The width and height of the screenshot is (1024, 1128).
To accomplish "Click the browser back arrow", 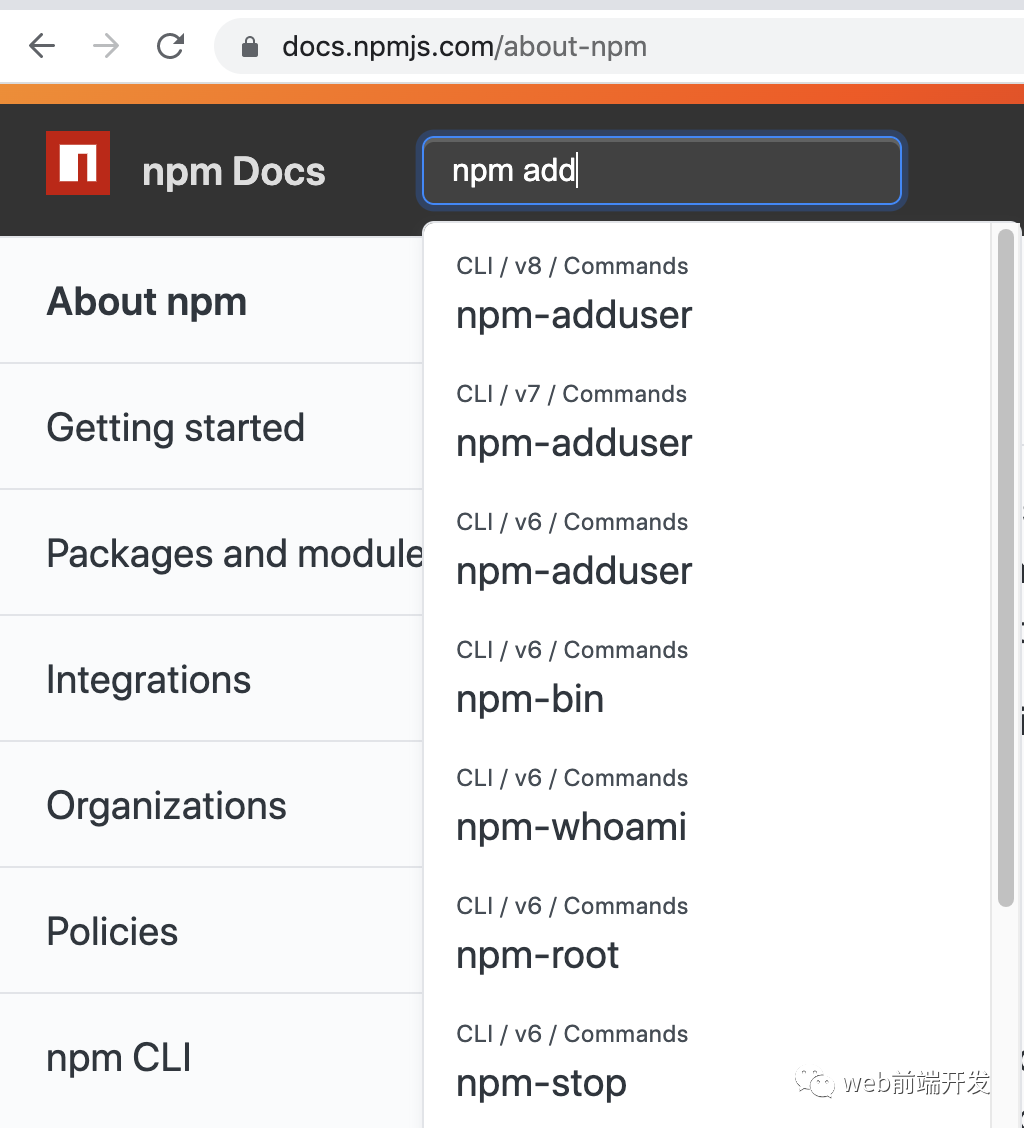I will tap(41, 45).
